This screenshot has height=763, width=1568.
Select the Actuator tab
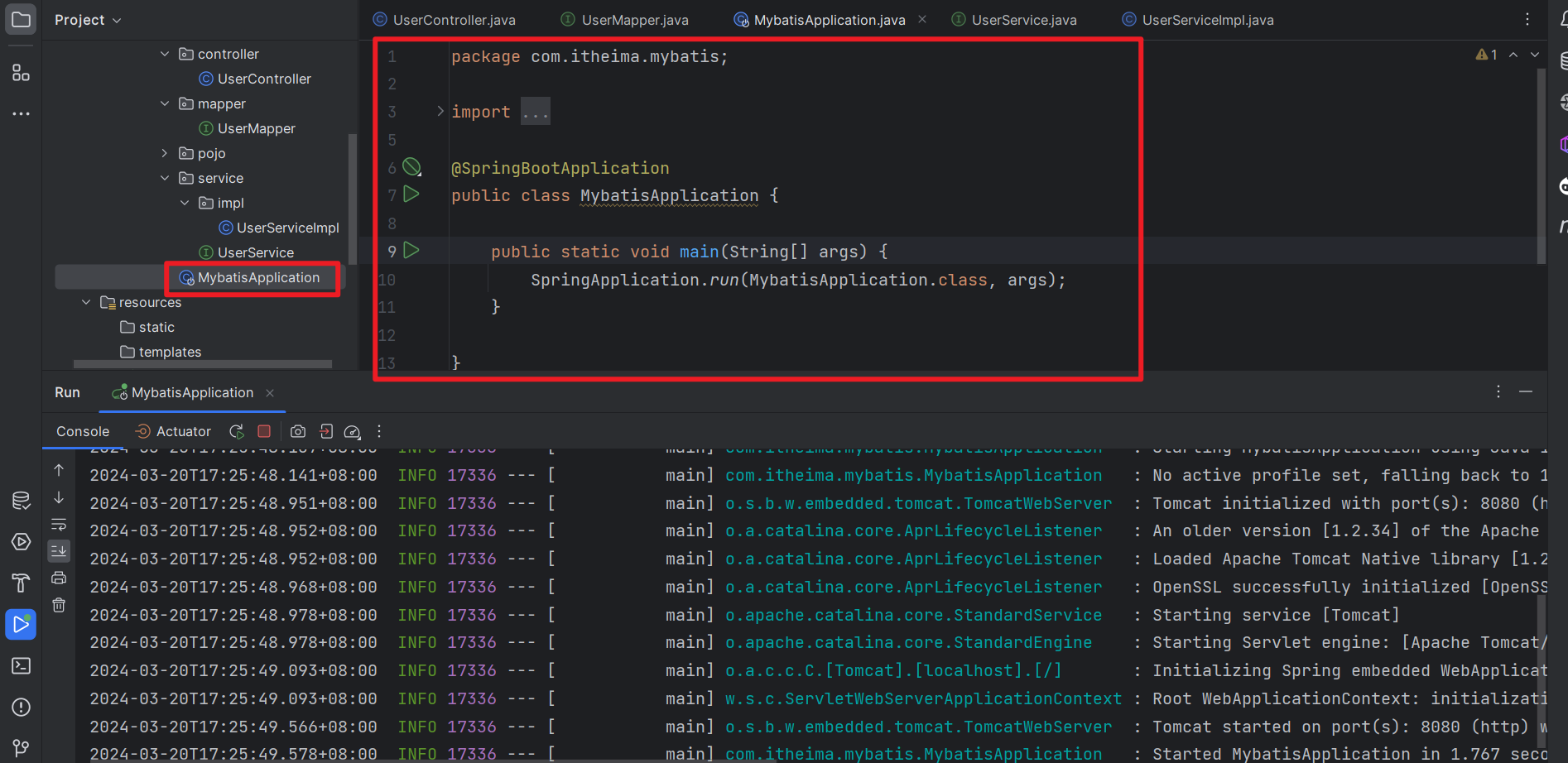point(173,431)
